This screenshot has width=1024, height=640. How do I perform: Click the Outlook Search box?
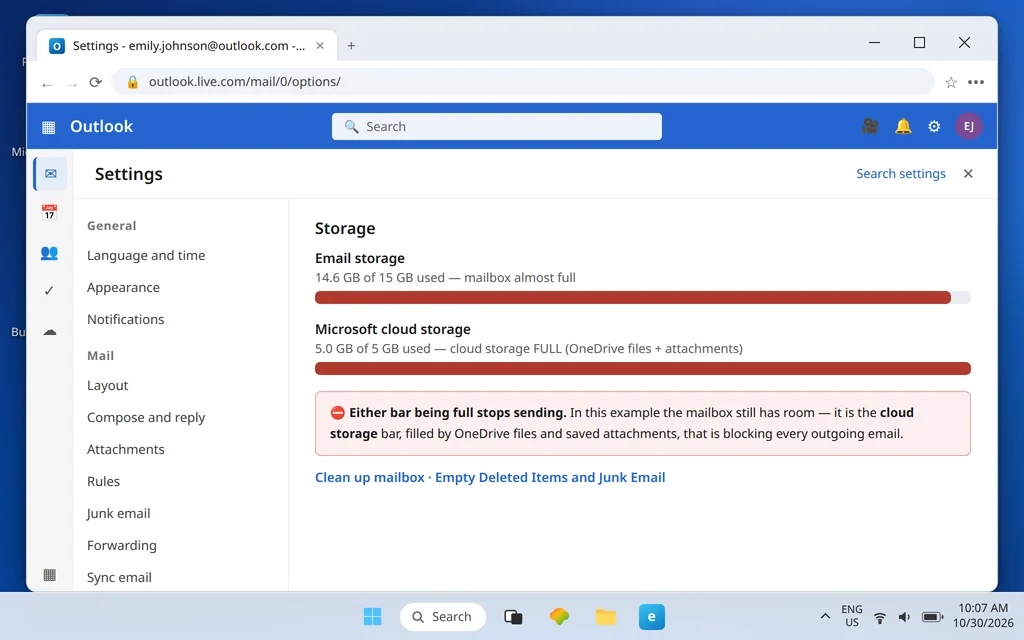click(x=496, y=127)
